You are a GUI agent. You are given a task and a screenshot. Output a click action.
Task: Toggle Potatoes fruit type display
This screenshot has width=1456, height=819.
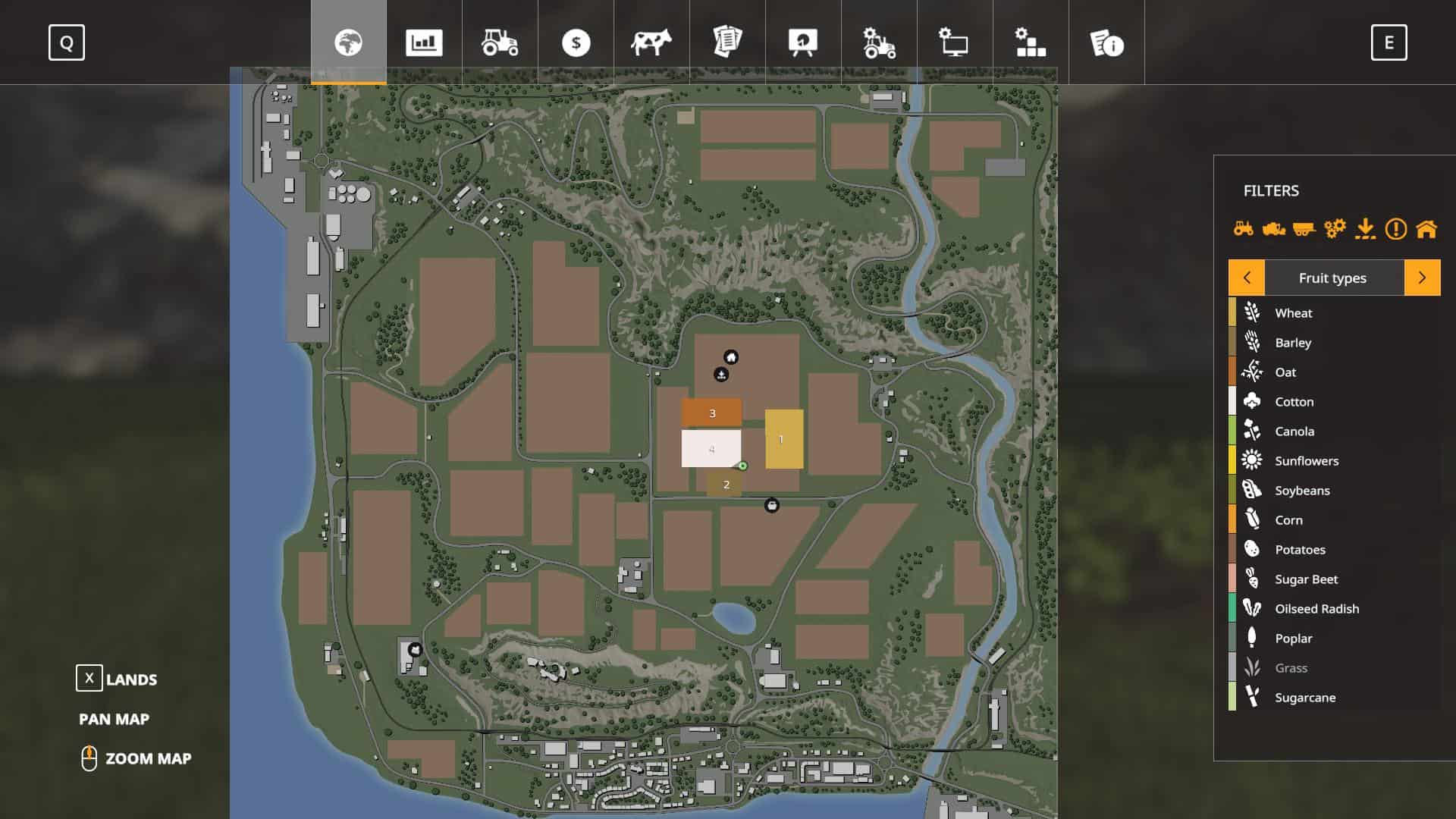point(1334,549)
